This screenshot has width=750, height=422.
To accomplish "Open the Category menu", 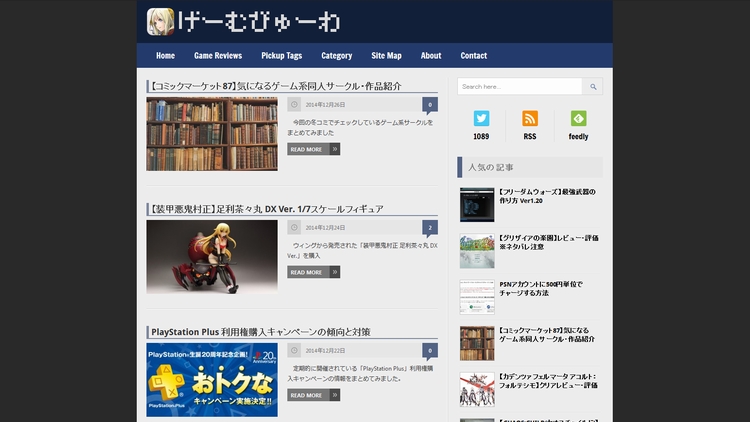I will coord(337,56).
